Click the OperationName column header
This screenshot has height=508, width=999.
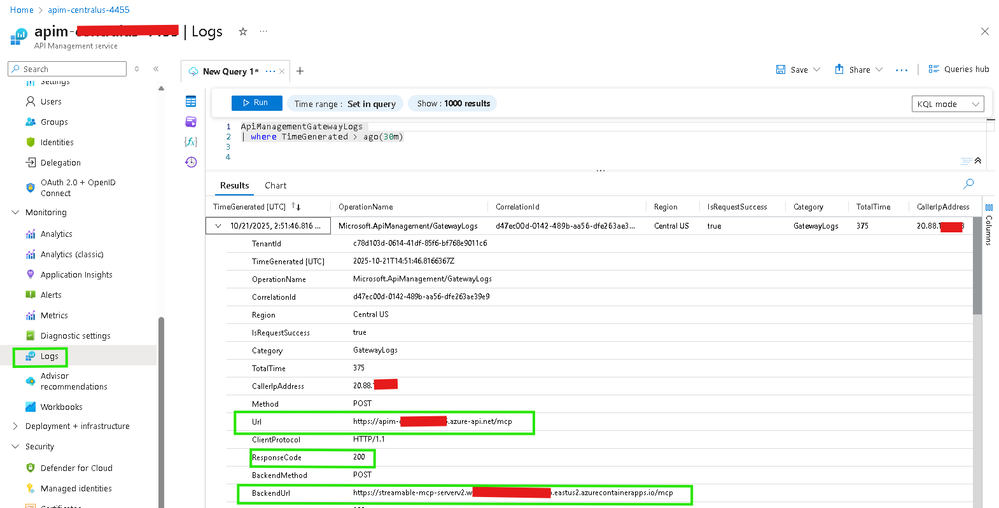click(366, 207)
